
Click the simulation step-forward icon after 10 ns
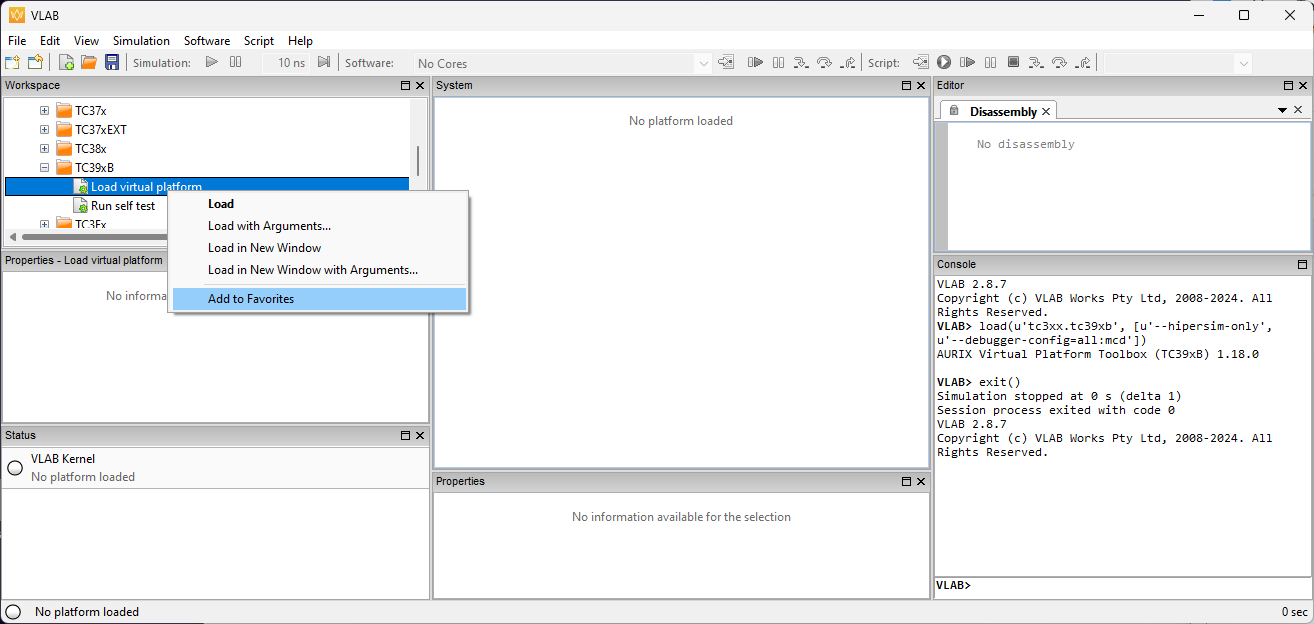coord(324,62)
